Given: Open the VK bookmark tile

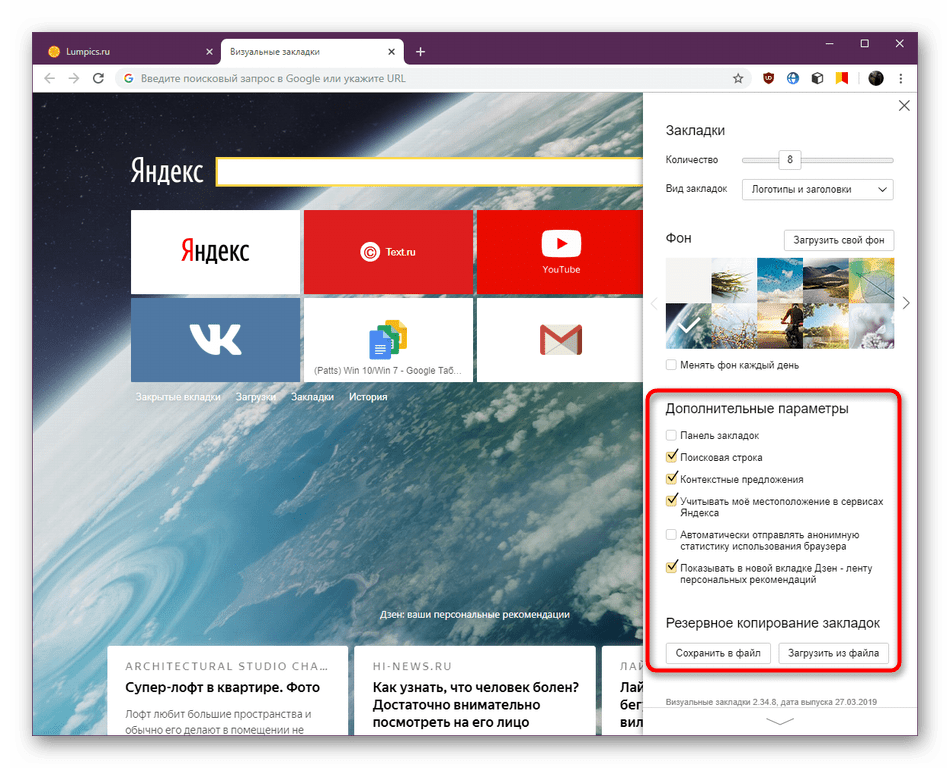Looking at the screenshot, I should (215, 340).
